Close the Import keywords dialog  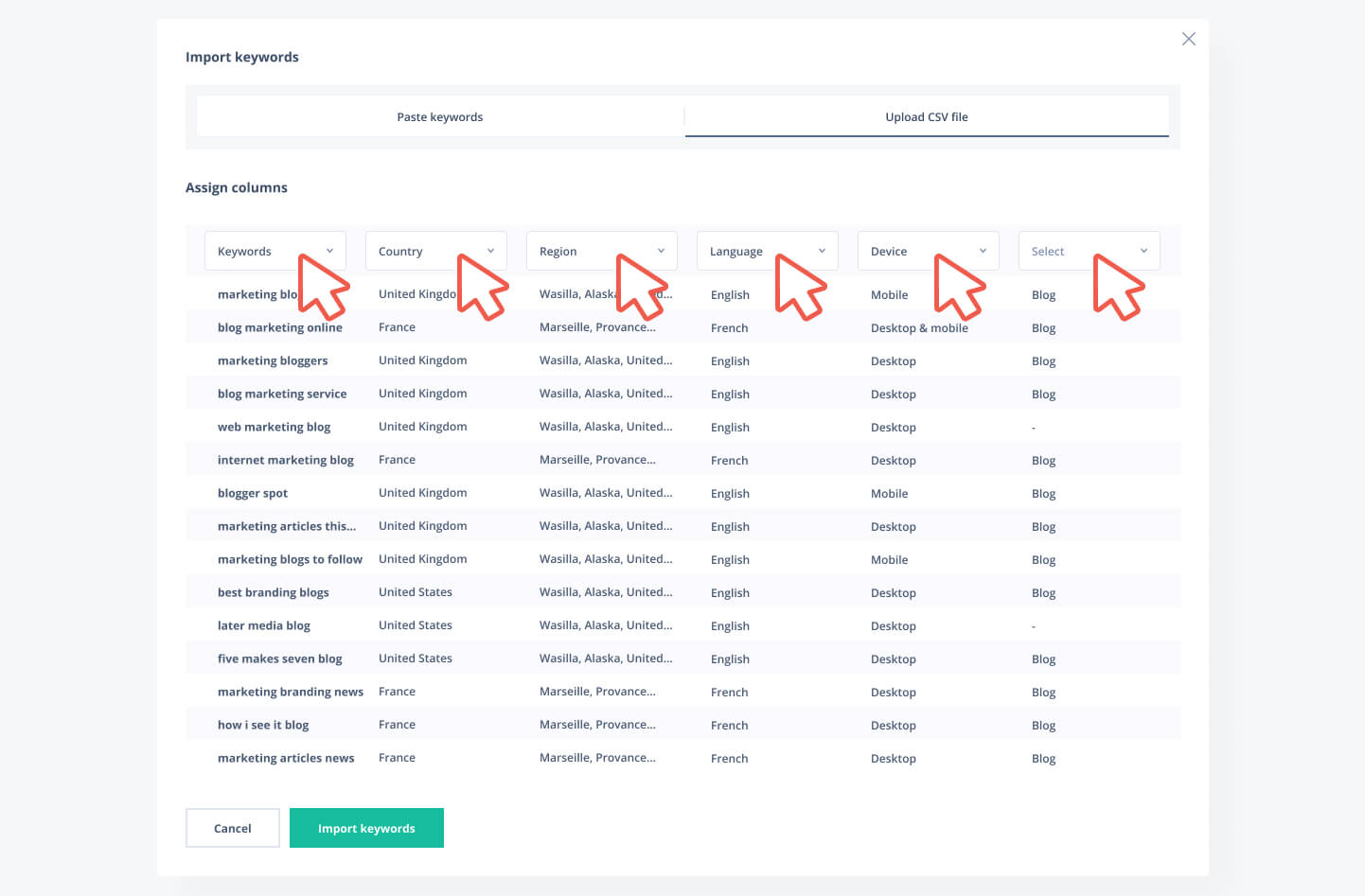(1188, 39)
